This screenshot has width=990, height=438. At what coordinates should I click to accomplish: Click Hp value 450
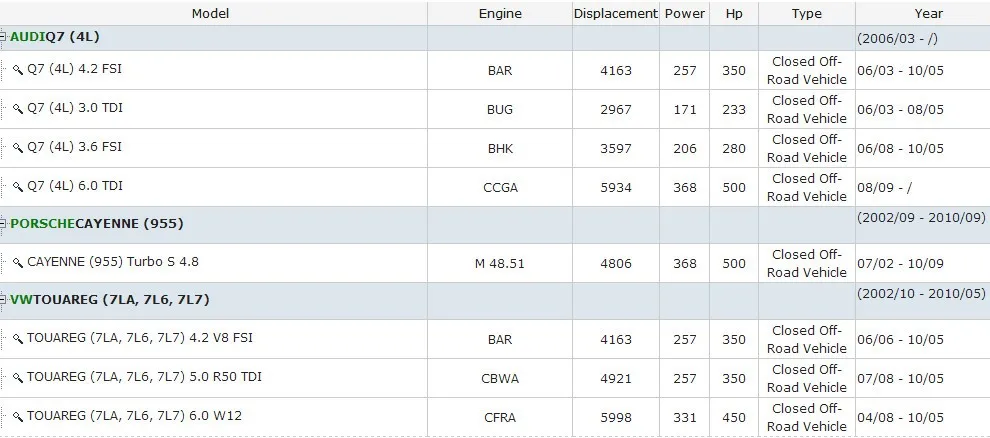734,418
